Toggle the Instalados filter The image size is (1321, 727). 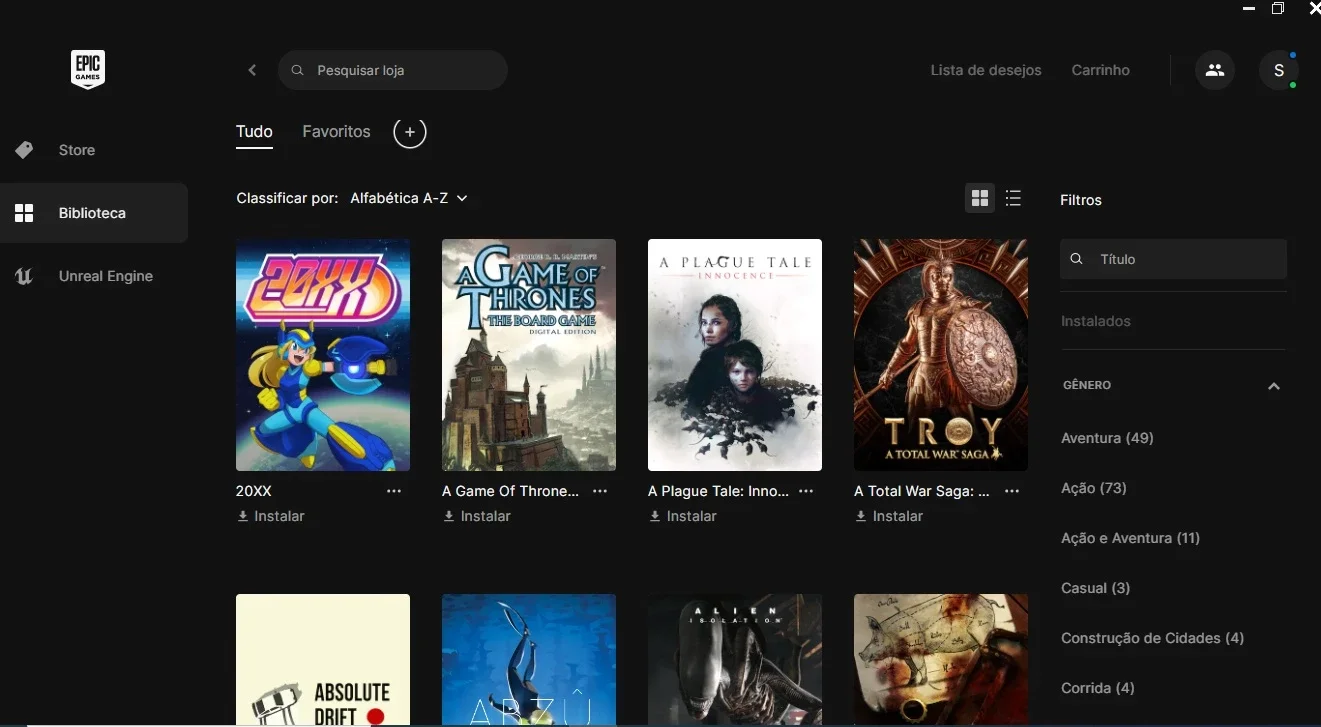point(1096,321)
